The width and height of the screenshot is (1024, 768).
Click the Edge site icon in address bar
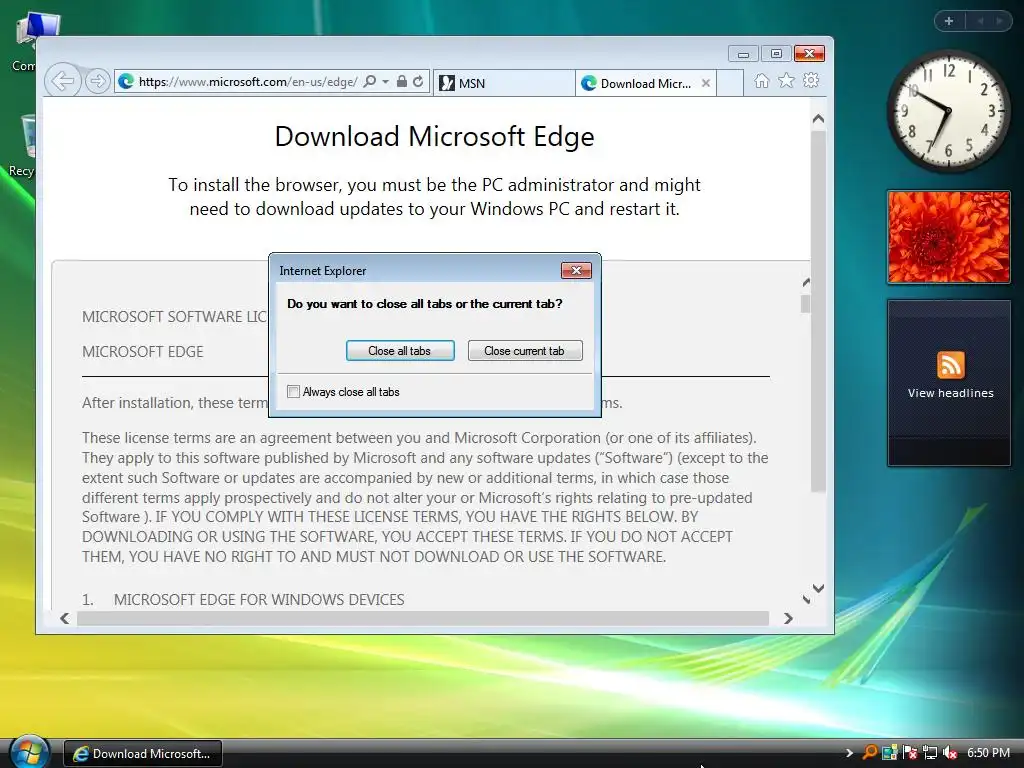click(126, 82)
